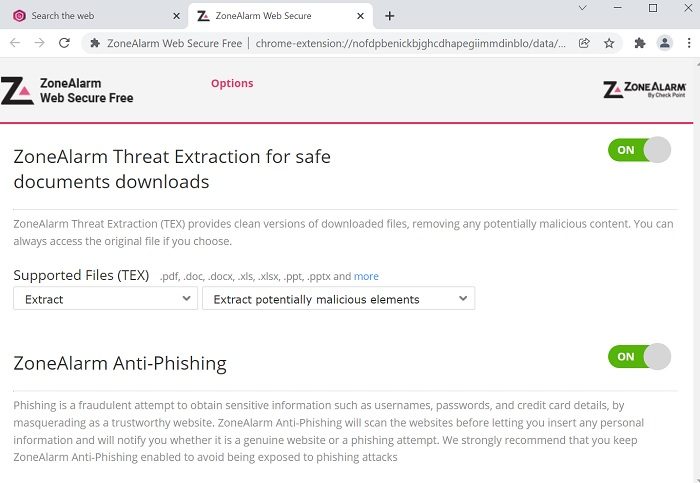700x483 pixels.
Task: Open the Extensions puzzle icon
Action: pyautogui.click(x=640, y=43)
